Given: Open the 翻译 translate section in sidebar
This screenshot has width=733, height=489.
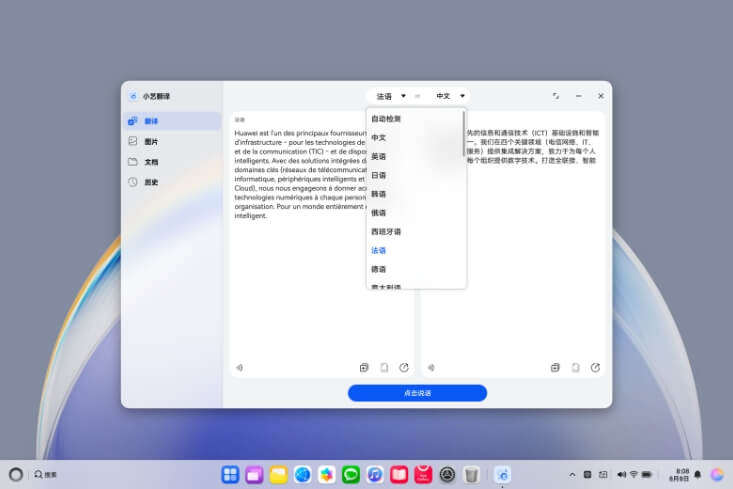Looking at the screenshot, I should (172, 121).
